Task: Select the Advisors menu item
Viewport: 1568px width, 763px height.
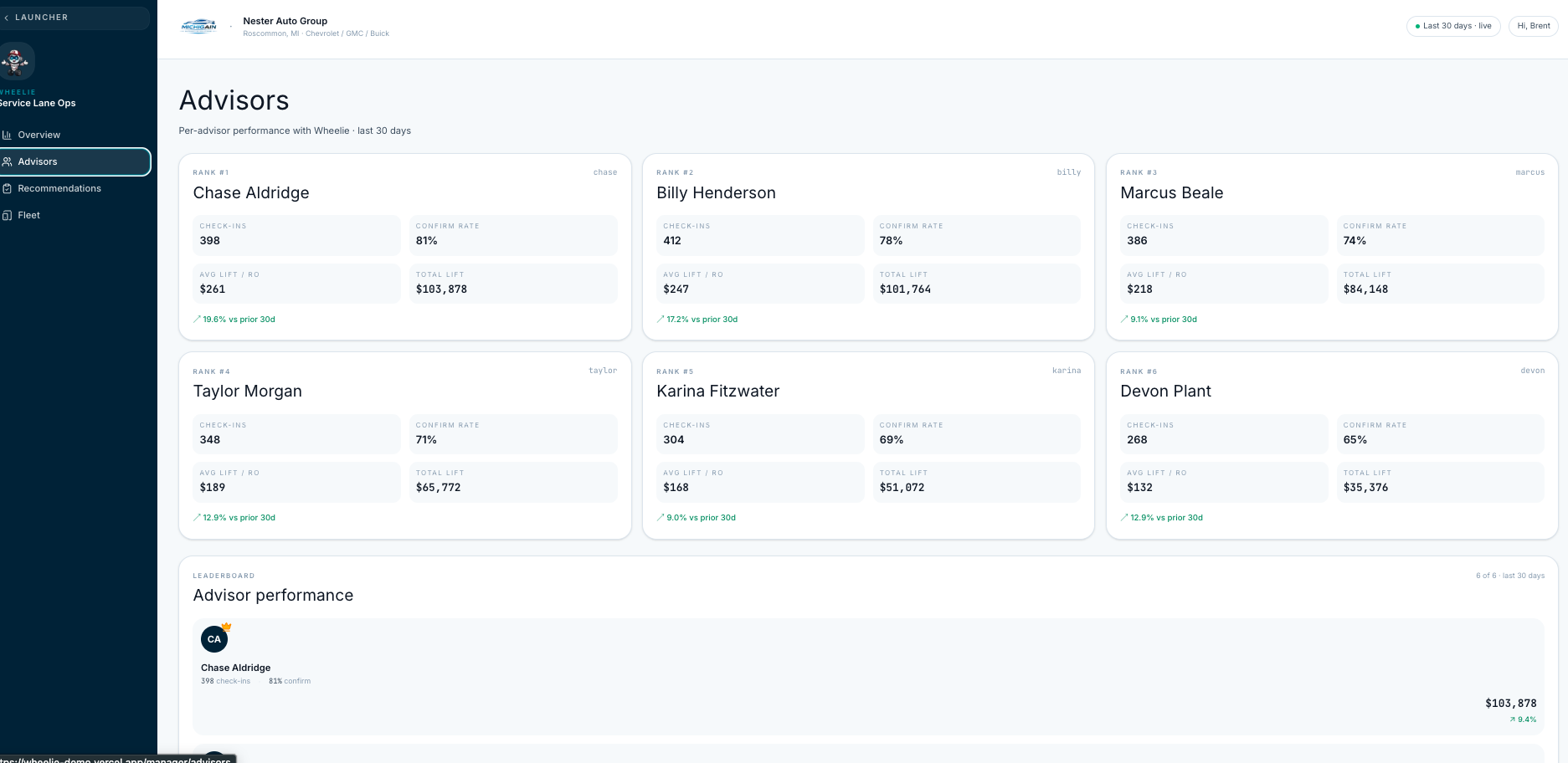Action: point(75,161)
